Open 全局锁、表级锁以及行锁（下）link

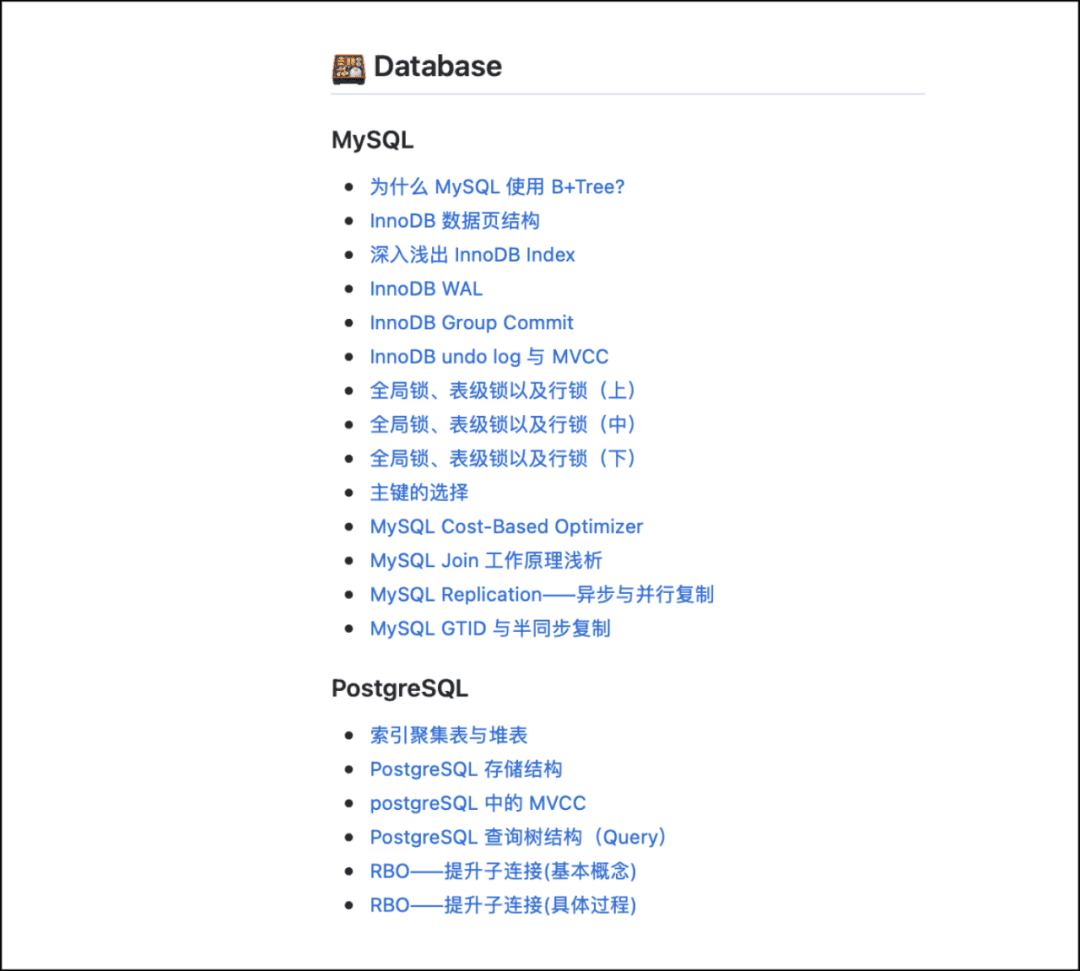[502, 459]
